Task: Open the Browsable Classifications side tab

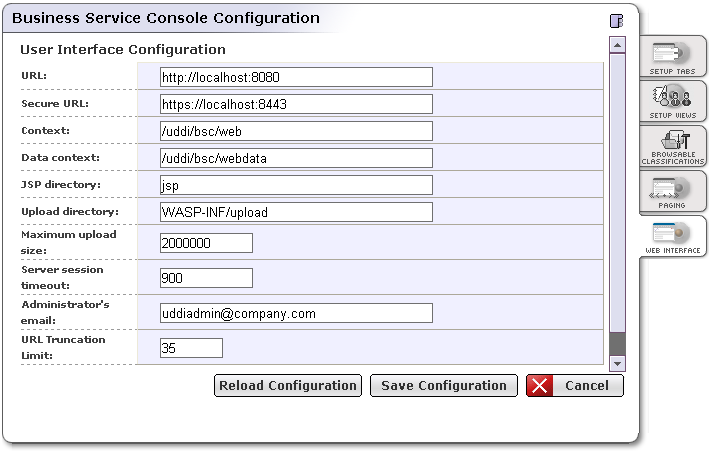Action: coord(673,146)
